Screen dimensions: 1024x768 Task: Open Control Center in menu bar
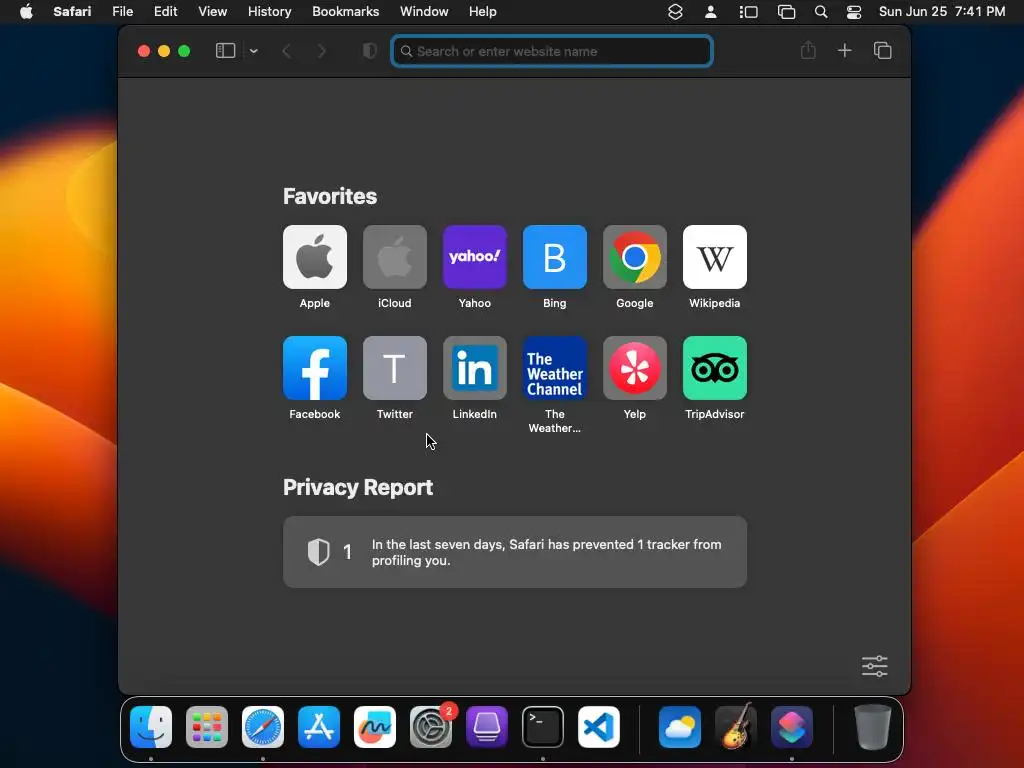(x=854, y=12)
